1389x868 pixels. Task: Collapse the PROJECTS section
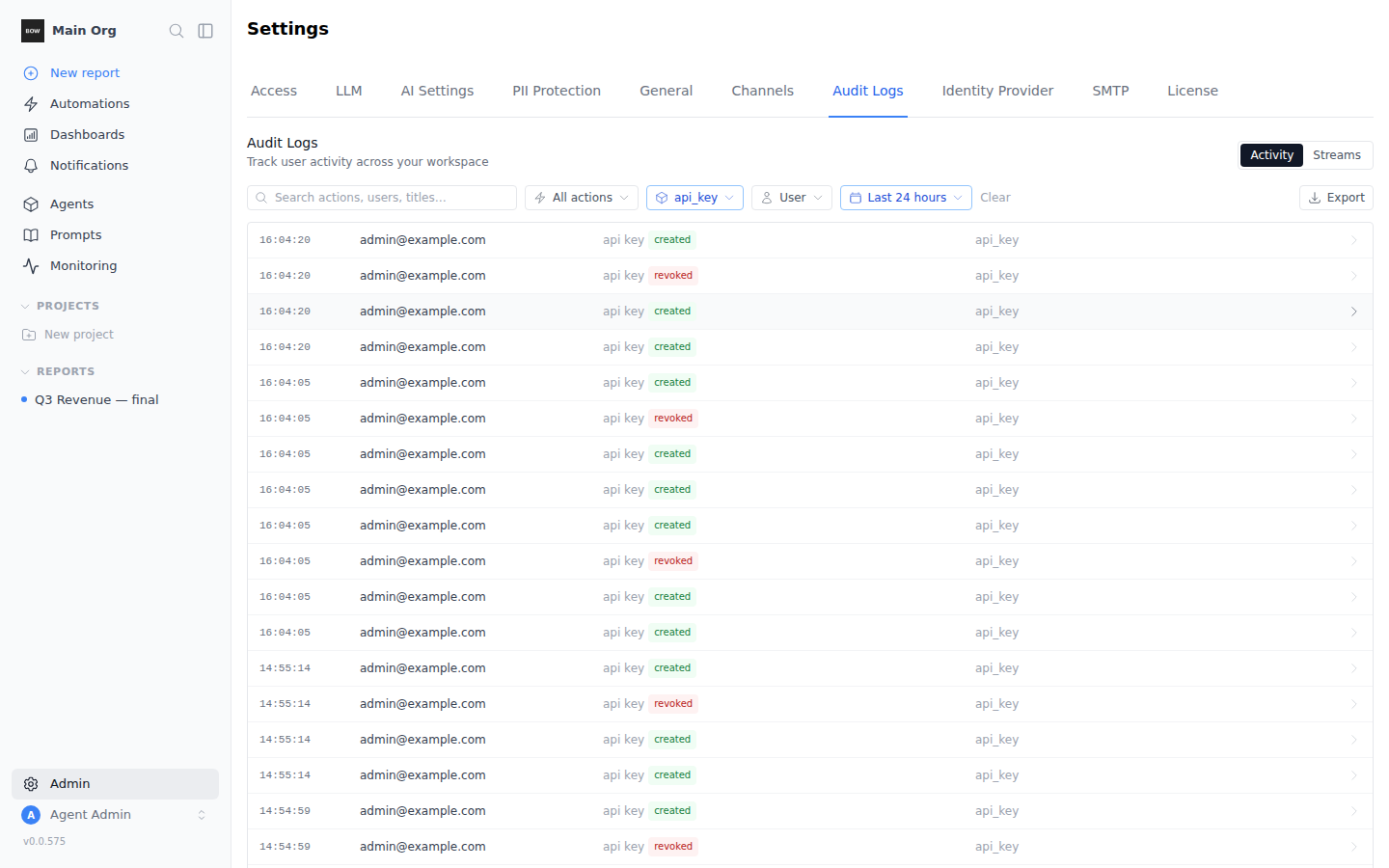60,306
